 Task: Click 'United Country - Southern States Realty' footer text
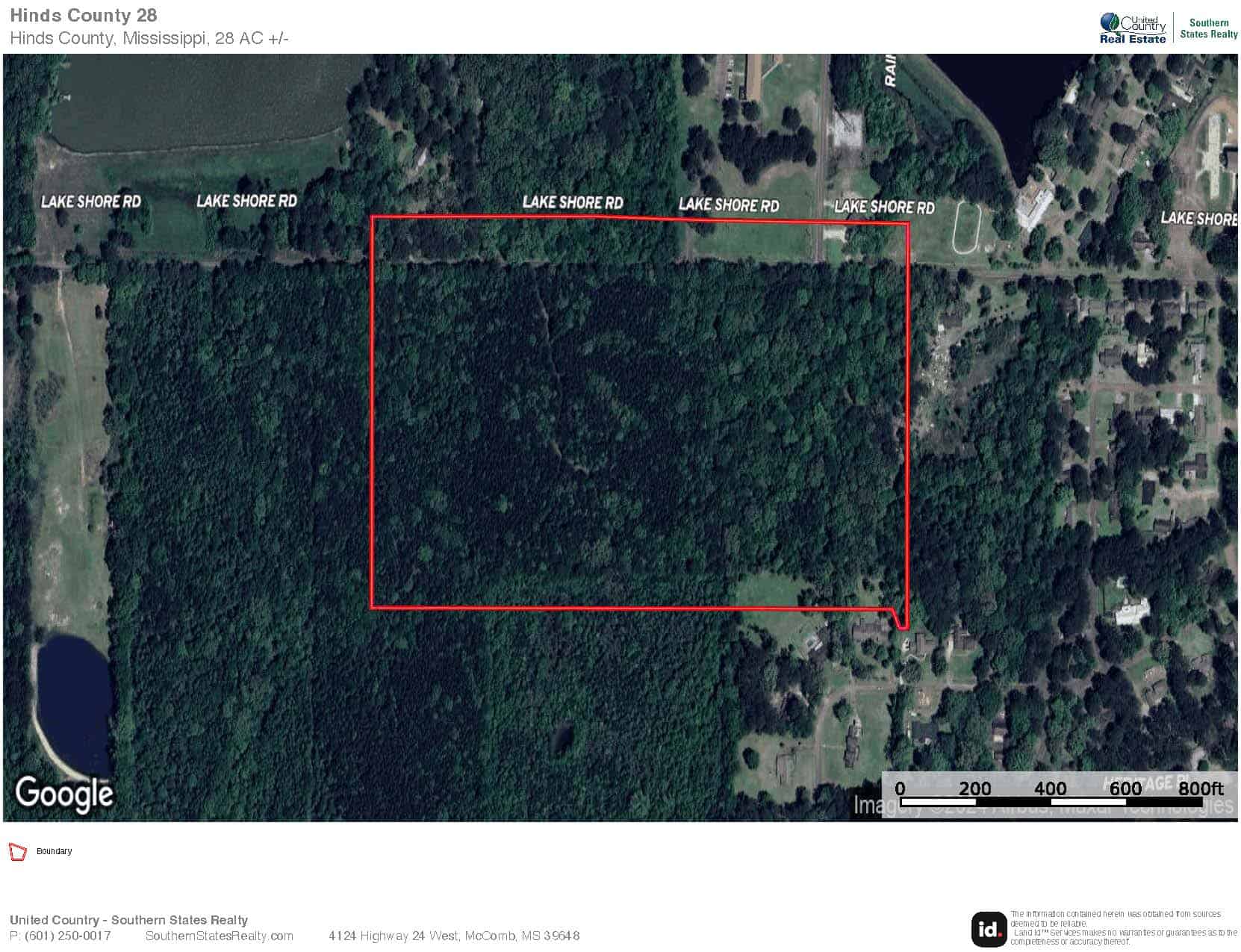[128, 920]
